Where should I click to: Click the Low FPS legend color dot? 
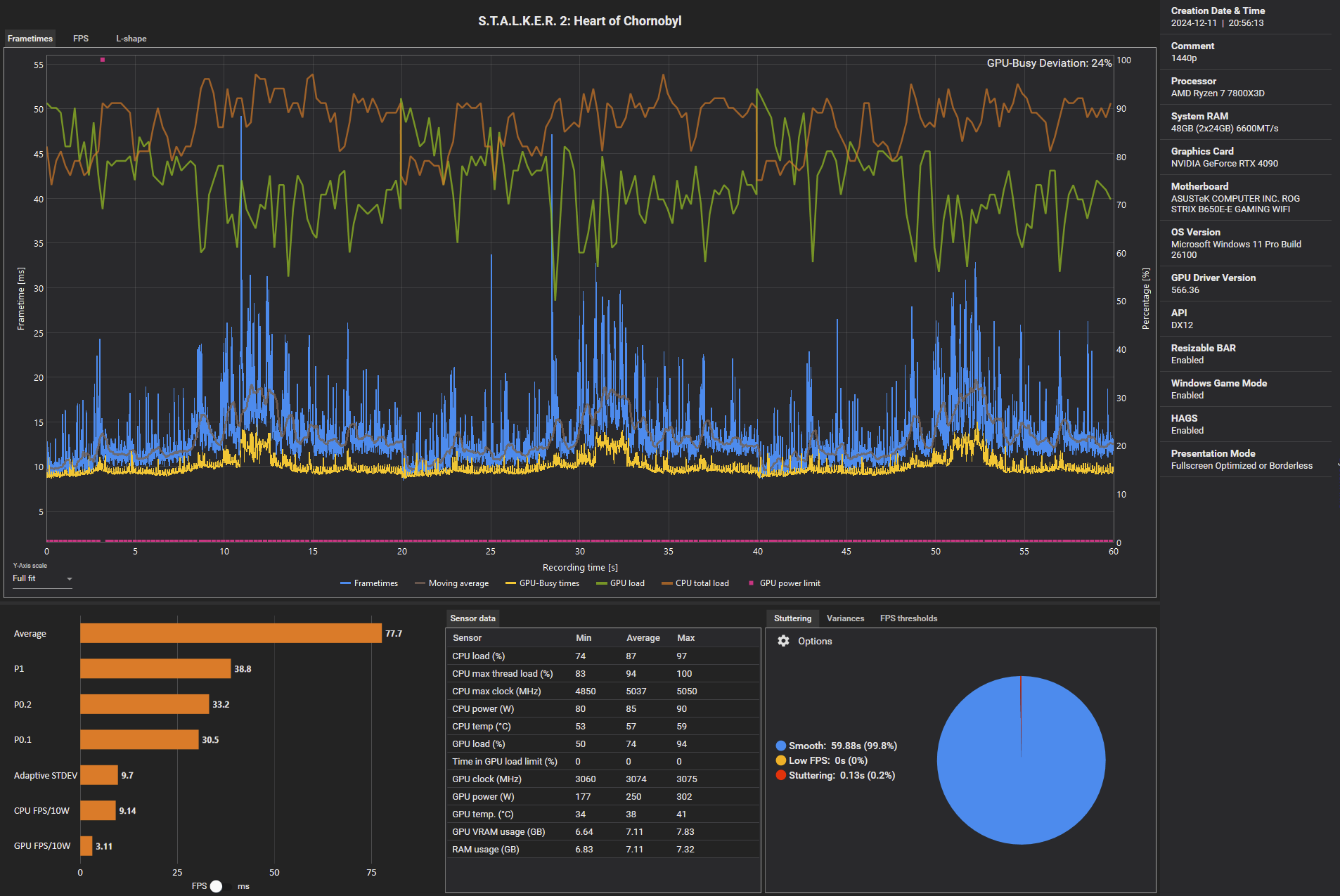tap(781, 760)
